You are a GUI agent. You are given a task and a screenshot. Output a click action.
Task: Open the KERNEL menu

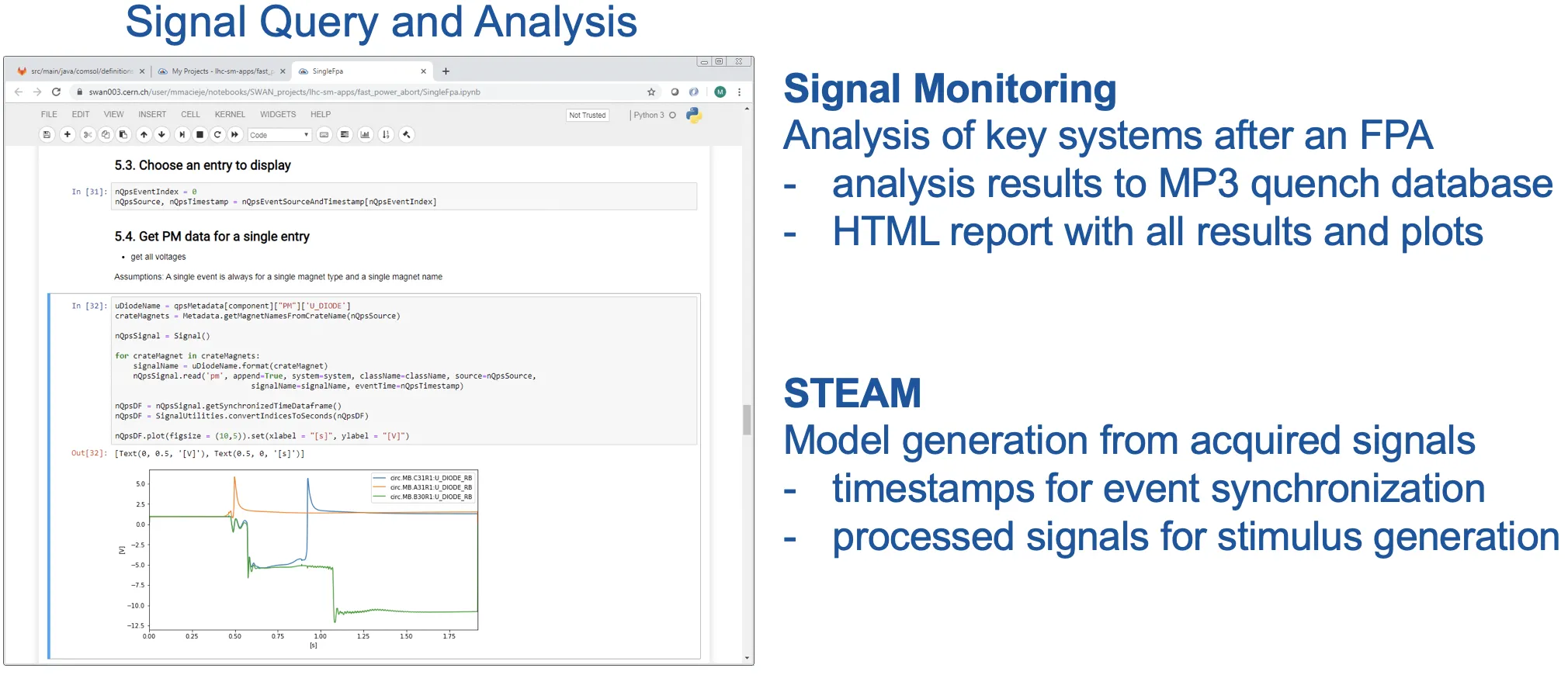[x=230, y=115]
